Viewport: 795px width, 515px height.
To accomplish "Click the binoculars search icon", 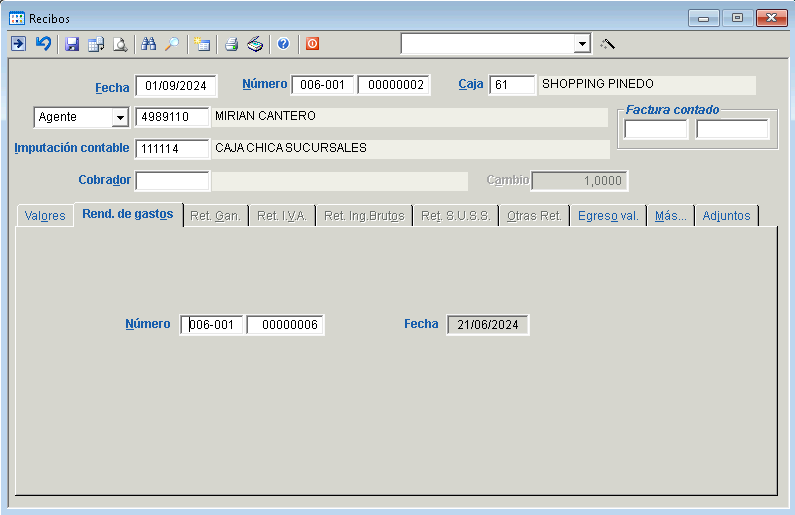I will [x=149, y=44].
